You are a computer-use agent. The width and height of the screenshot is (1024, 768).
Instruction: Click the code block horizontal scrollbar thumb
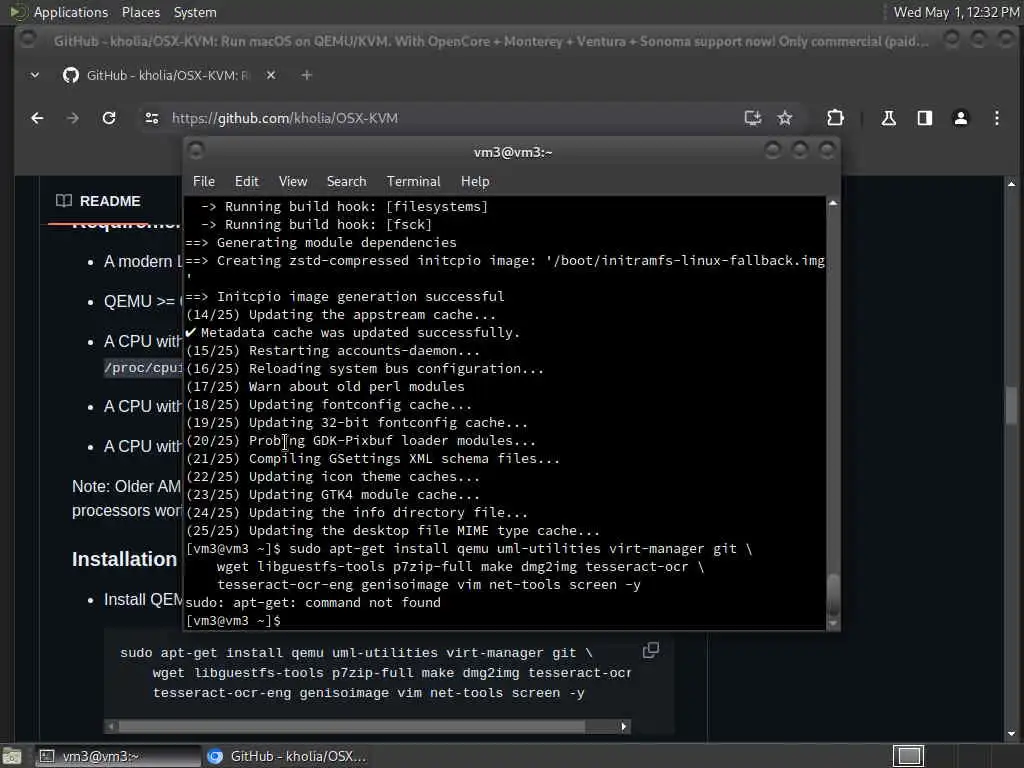[351, 726]
